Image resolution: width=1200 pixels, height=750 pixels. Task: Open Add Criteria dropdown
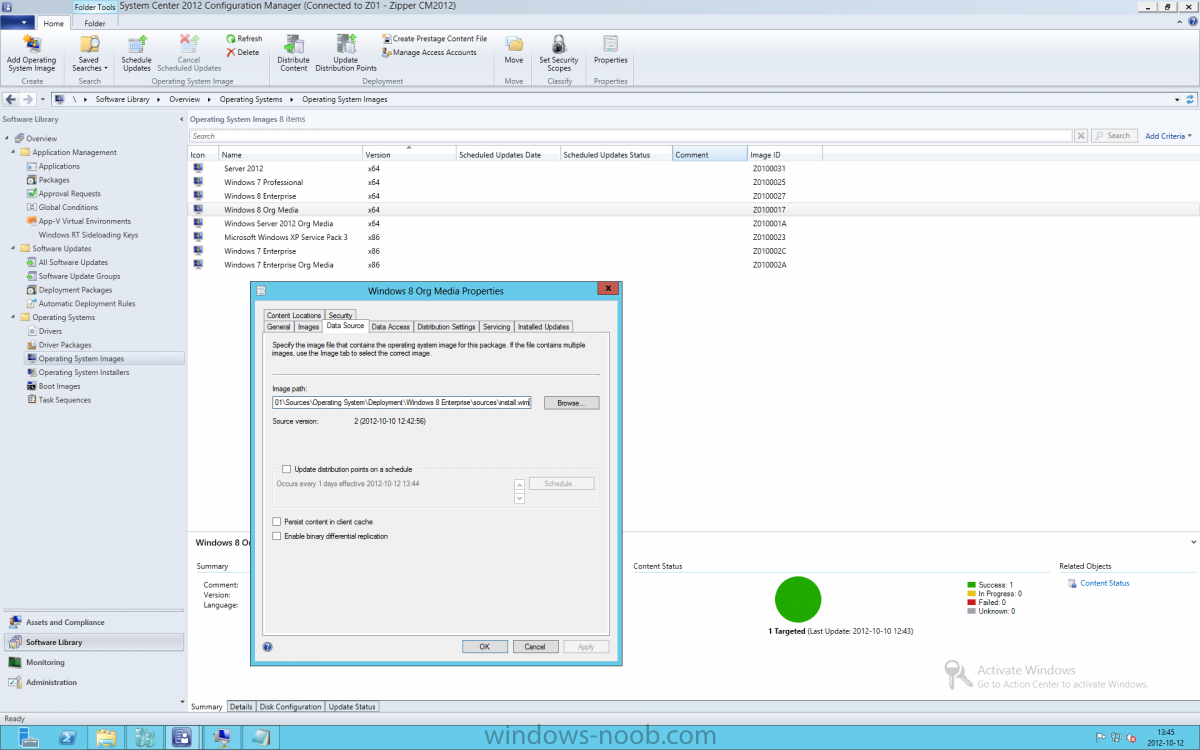pos(1168,136)
